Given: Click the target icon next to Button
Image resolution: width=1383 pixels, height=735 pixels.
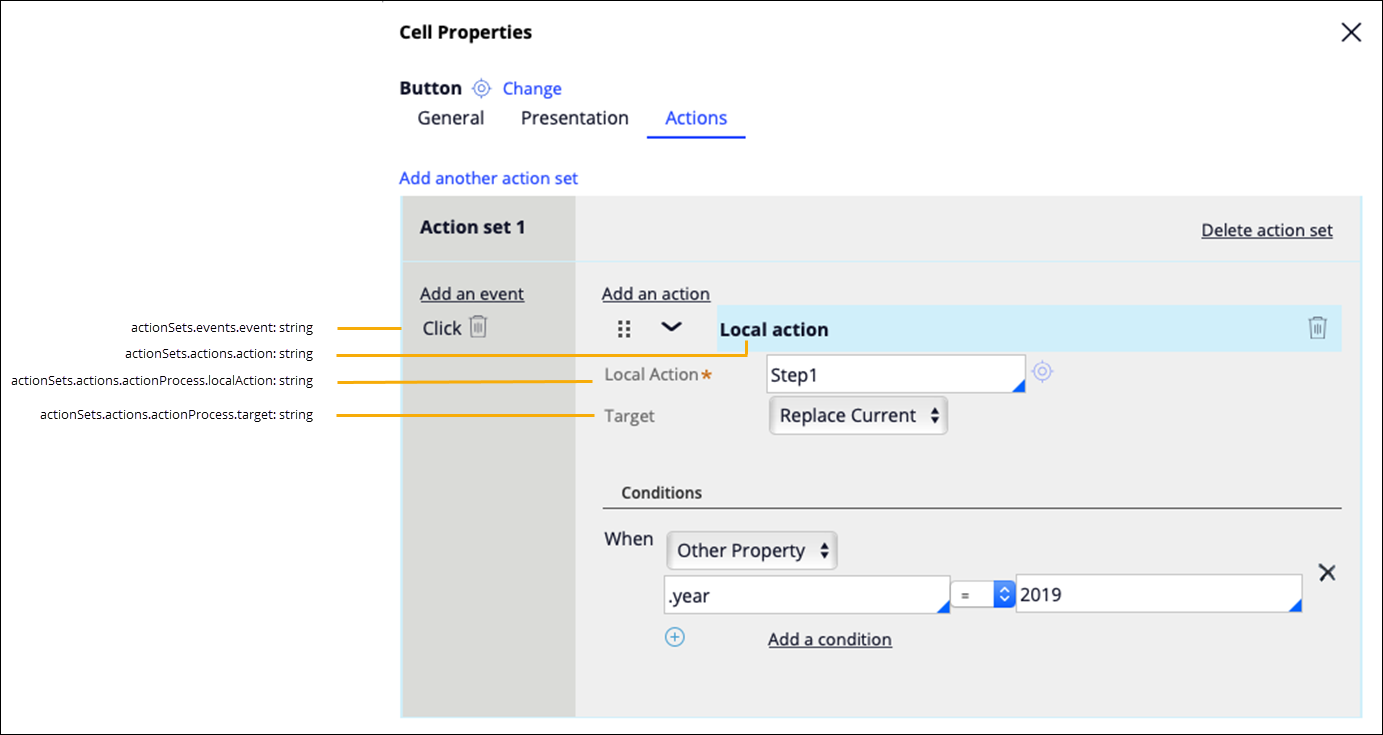Looking at the screenshot, I should [481, 88].
